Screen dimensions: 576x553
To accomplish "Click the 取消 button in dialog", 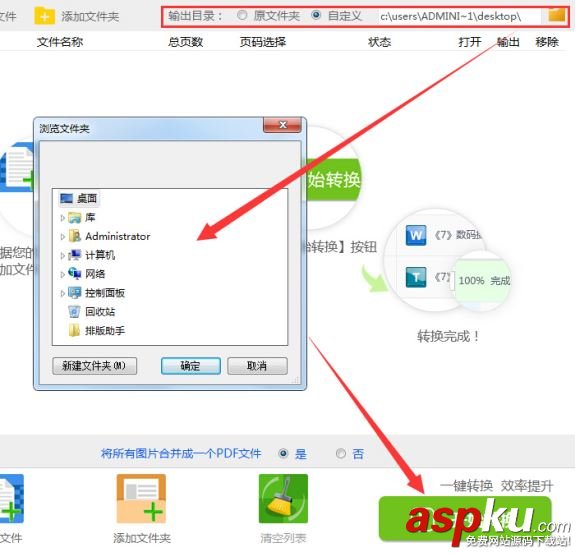I will 257,366.
